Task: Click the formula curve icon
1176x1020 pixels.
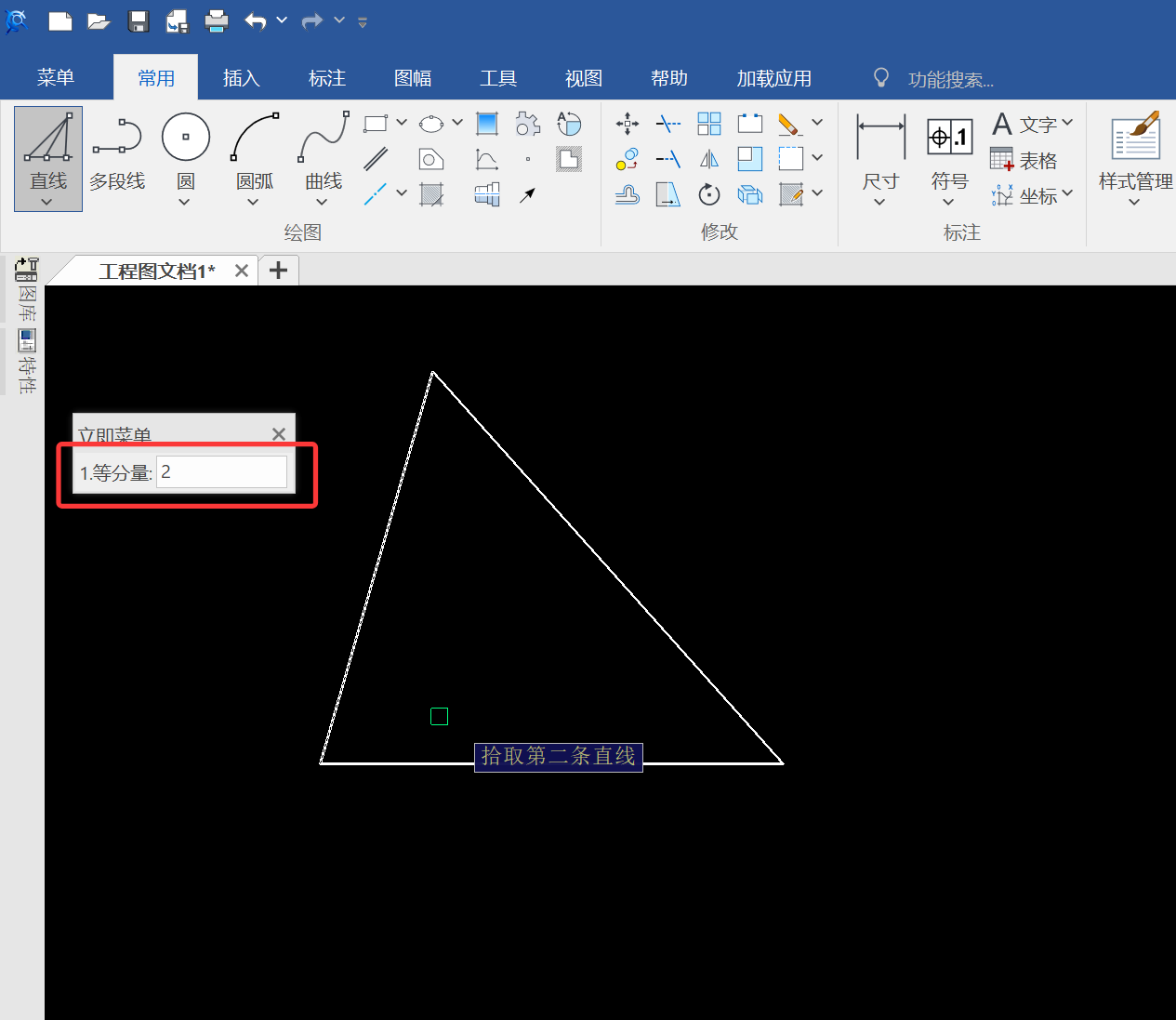Action: pyautogui.click(x=487, y=159)
